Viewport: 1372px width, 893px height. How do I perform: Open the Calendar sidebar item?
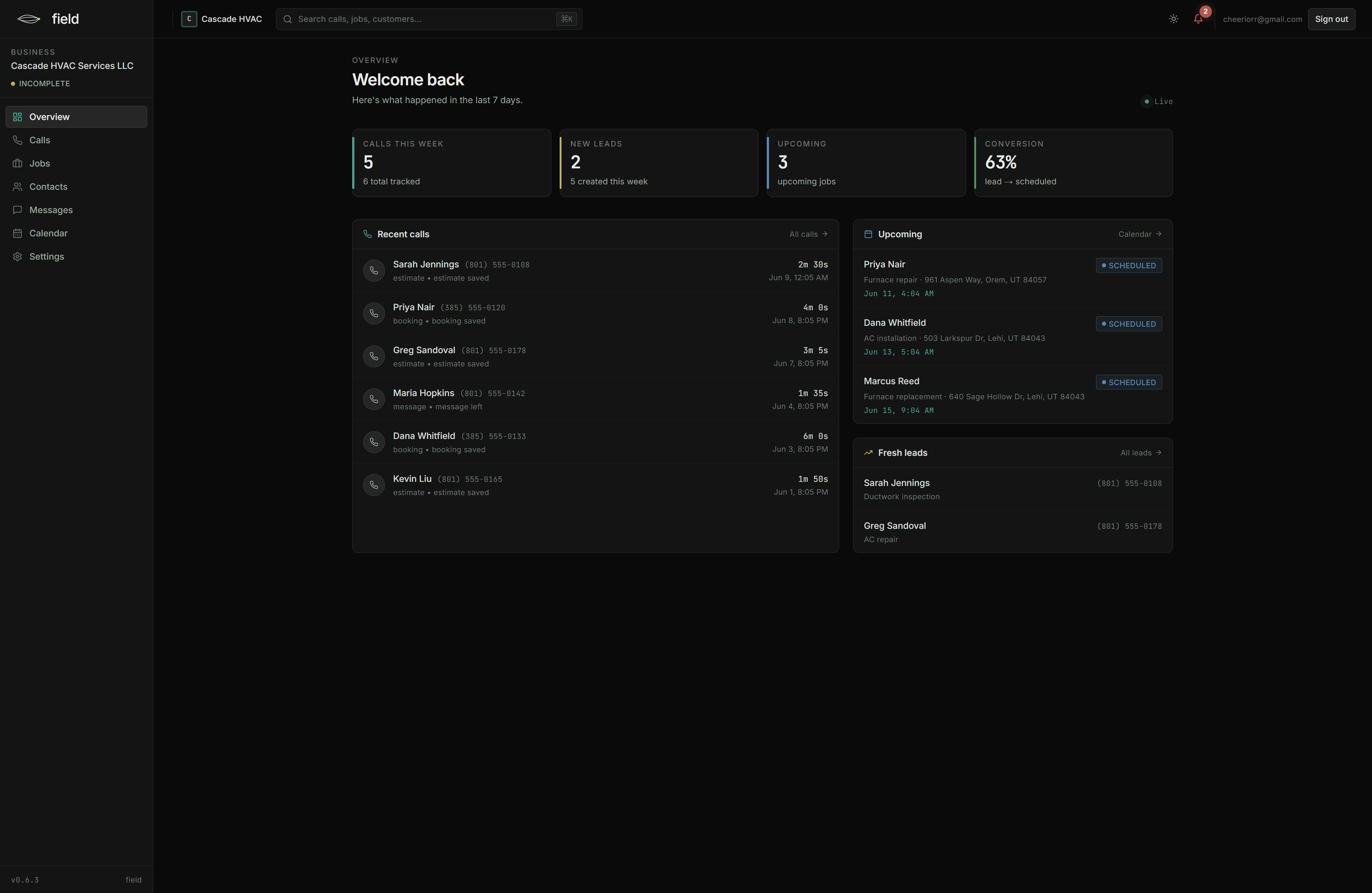tap(76, 233)
